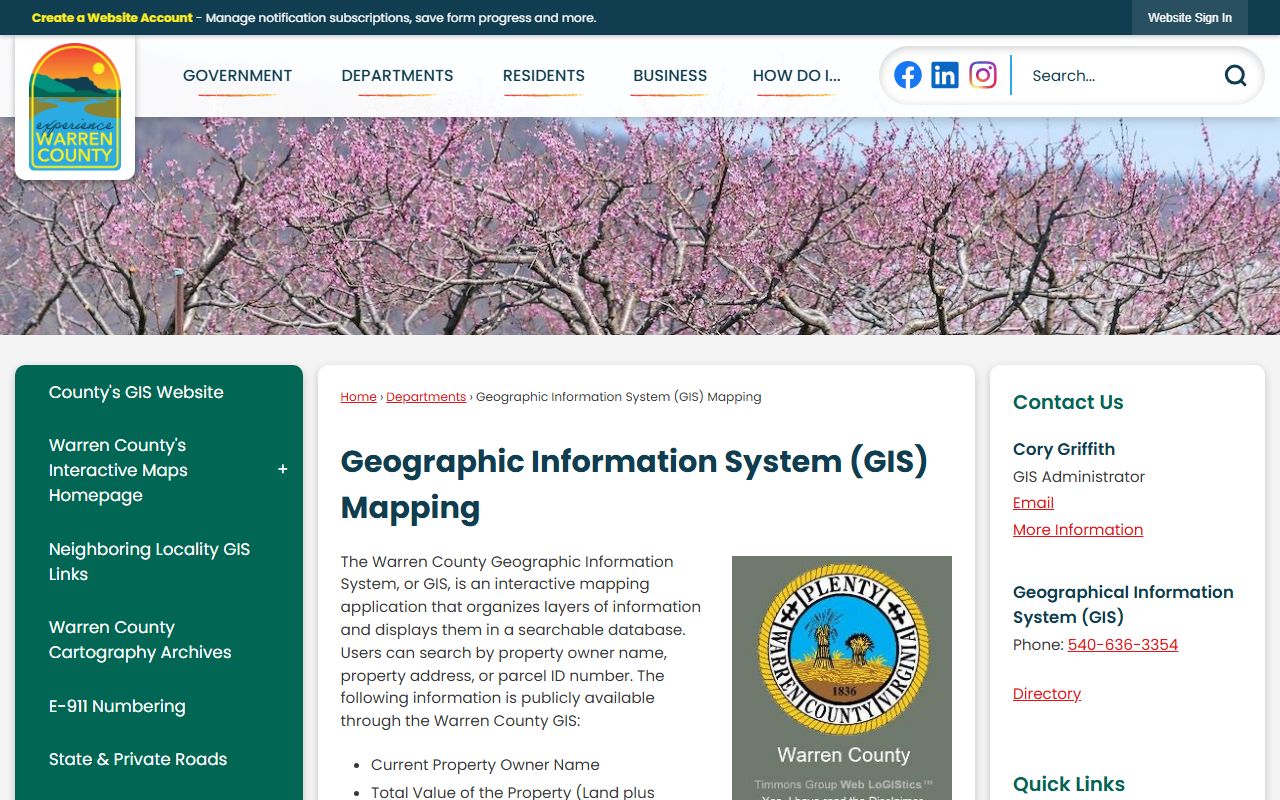Open Warren County Cartography Archives link
Viewport: 1280px width, 800px height.
coord(140,639)
